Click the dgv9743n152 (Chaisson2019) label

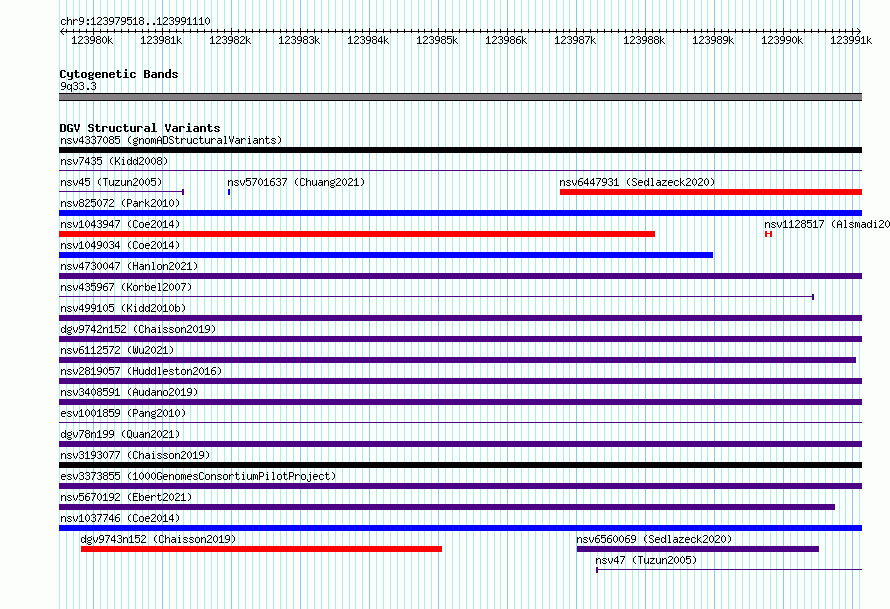[158, 539]
